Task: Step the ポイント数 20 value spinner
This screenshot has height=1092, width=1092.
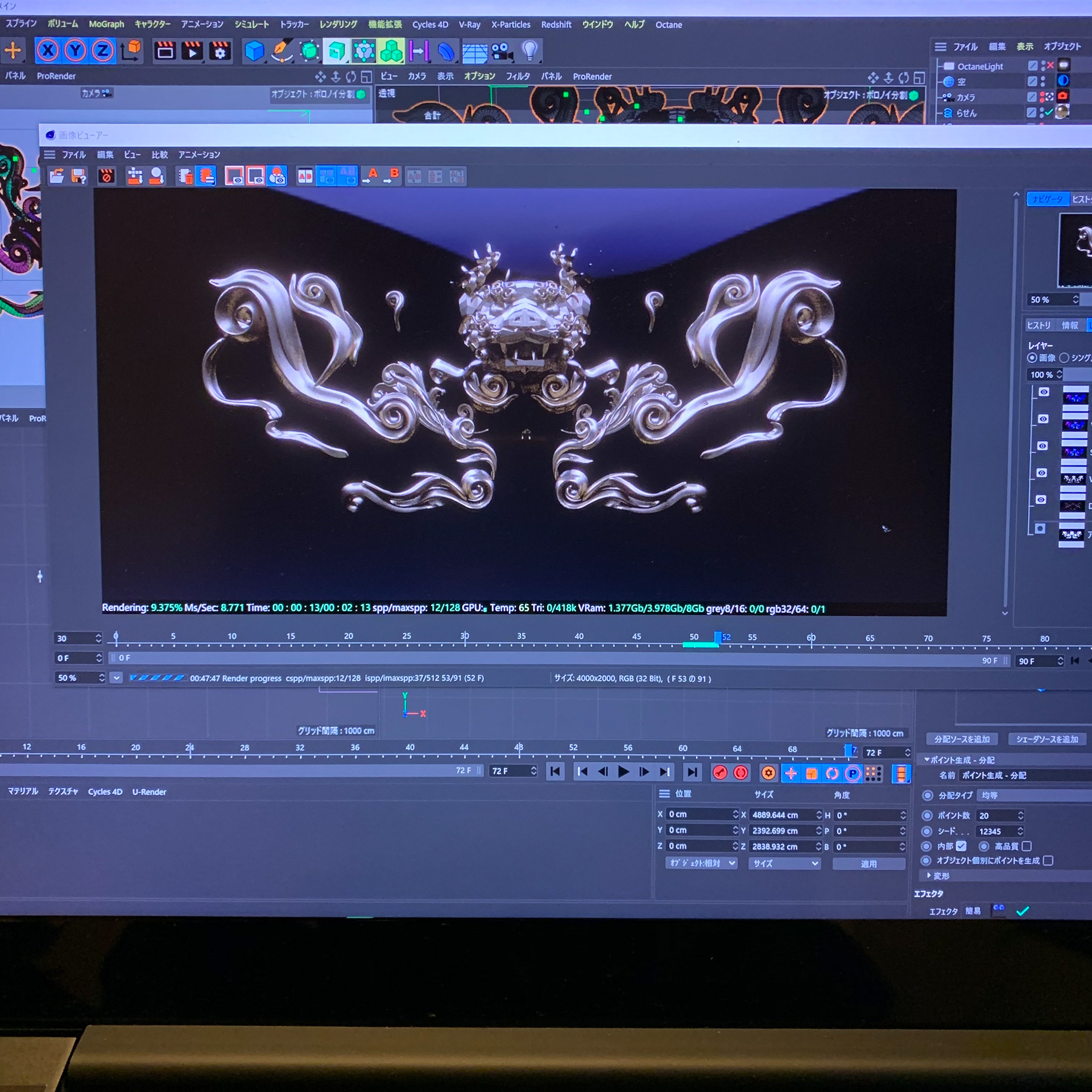Action: tap(1020, 816)
